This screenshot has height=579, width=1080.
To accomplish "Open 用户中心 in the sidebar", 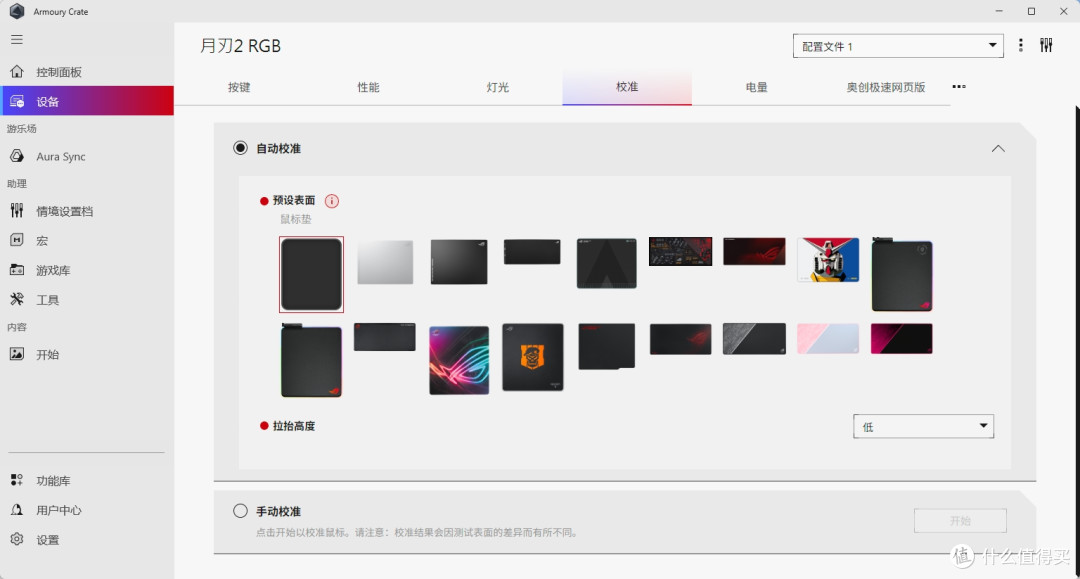I will click(x=87, y=509).
